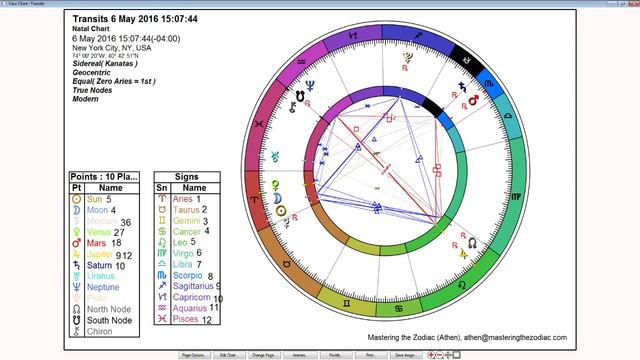Select Mars symbol in the Points table

coord(76,243)
